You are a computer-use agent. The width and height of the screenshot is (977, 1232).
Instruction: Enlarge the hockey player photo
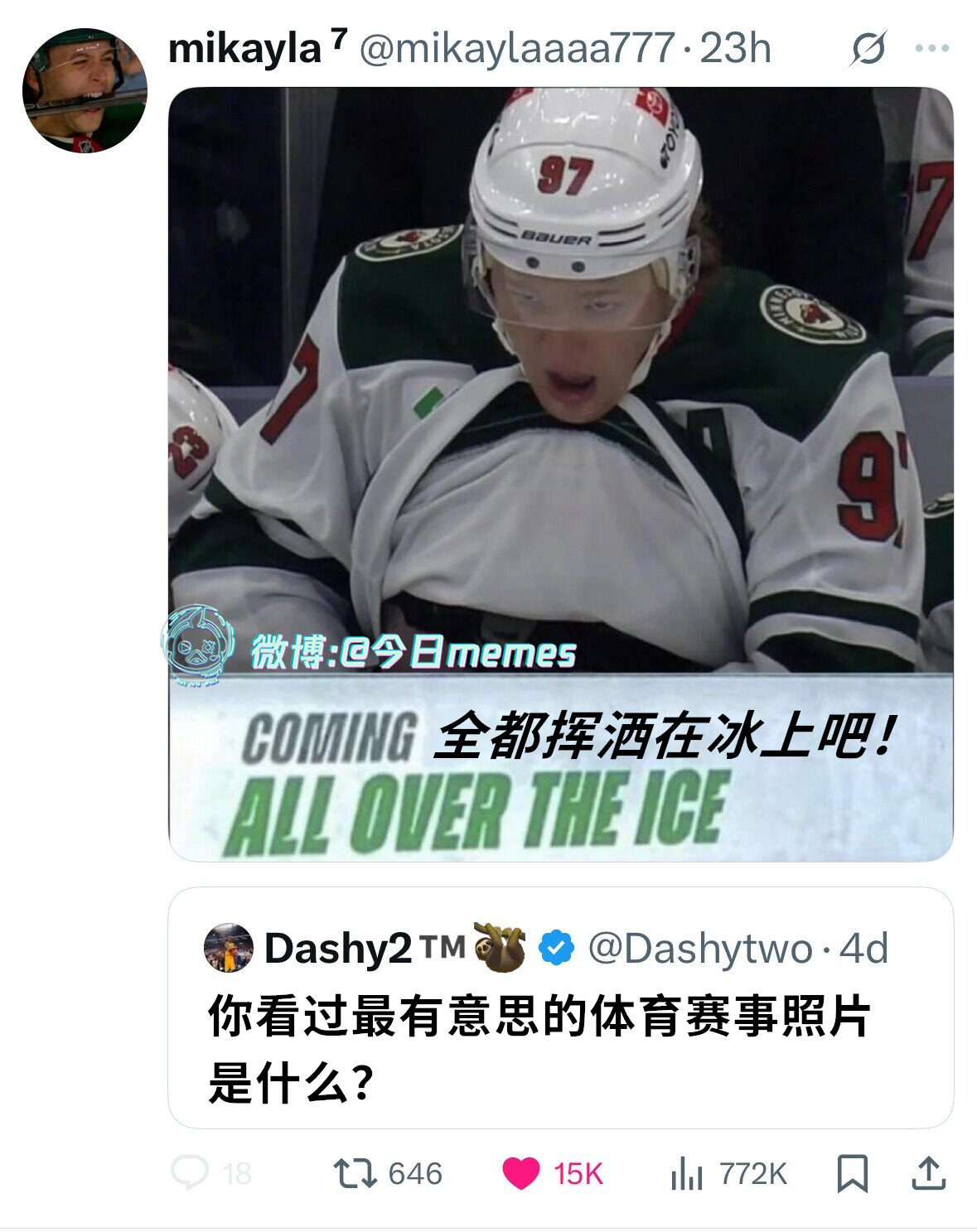560,474
